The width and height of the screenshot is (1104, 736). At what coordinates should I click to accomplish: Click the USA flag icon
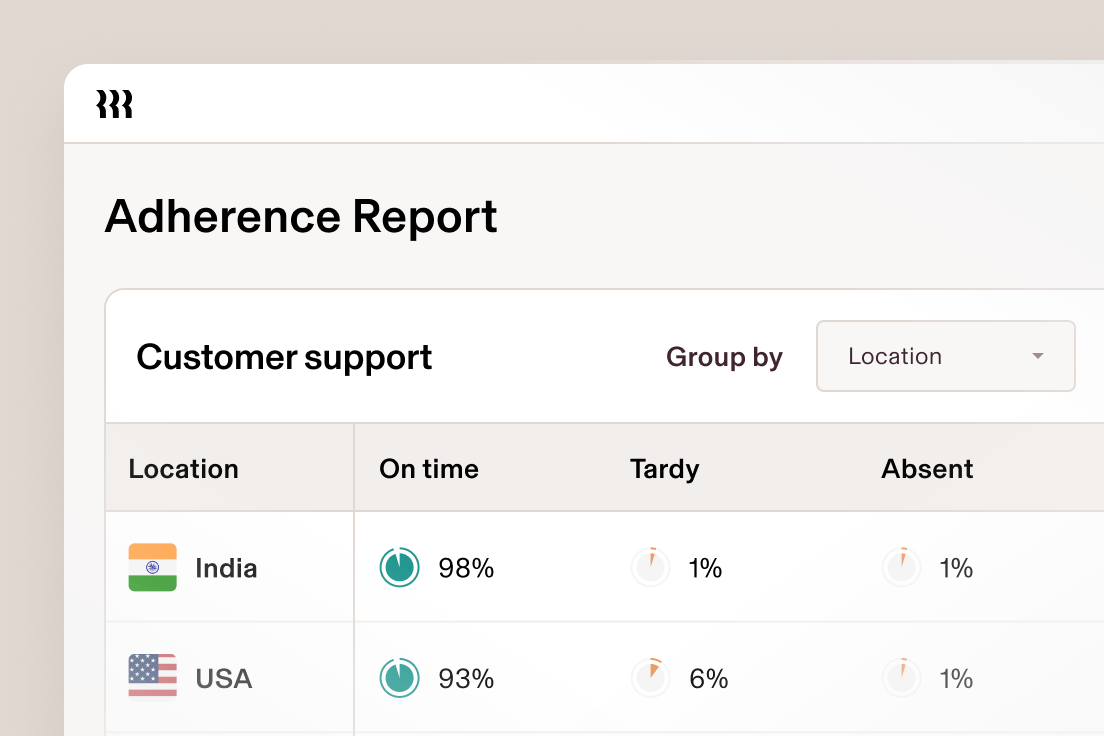tap(152, 677)
